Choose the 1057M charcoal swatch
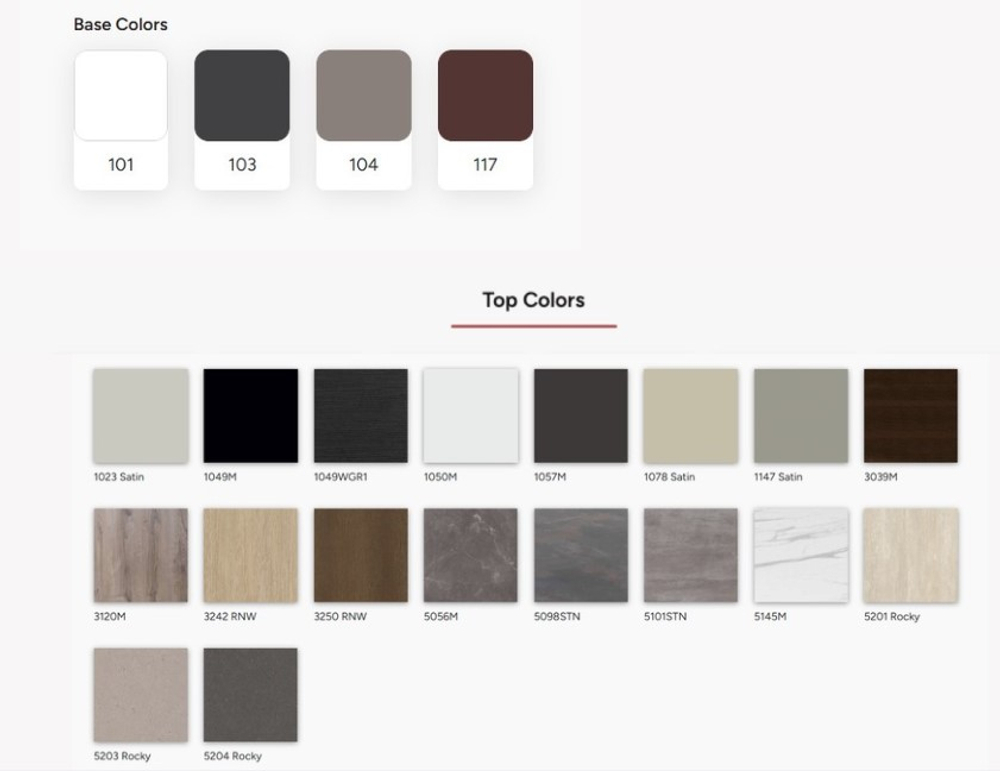The image size is (1000, 771). [x=581, y=416]
